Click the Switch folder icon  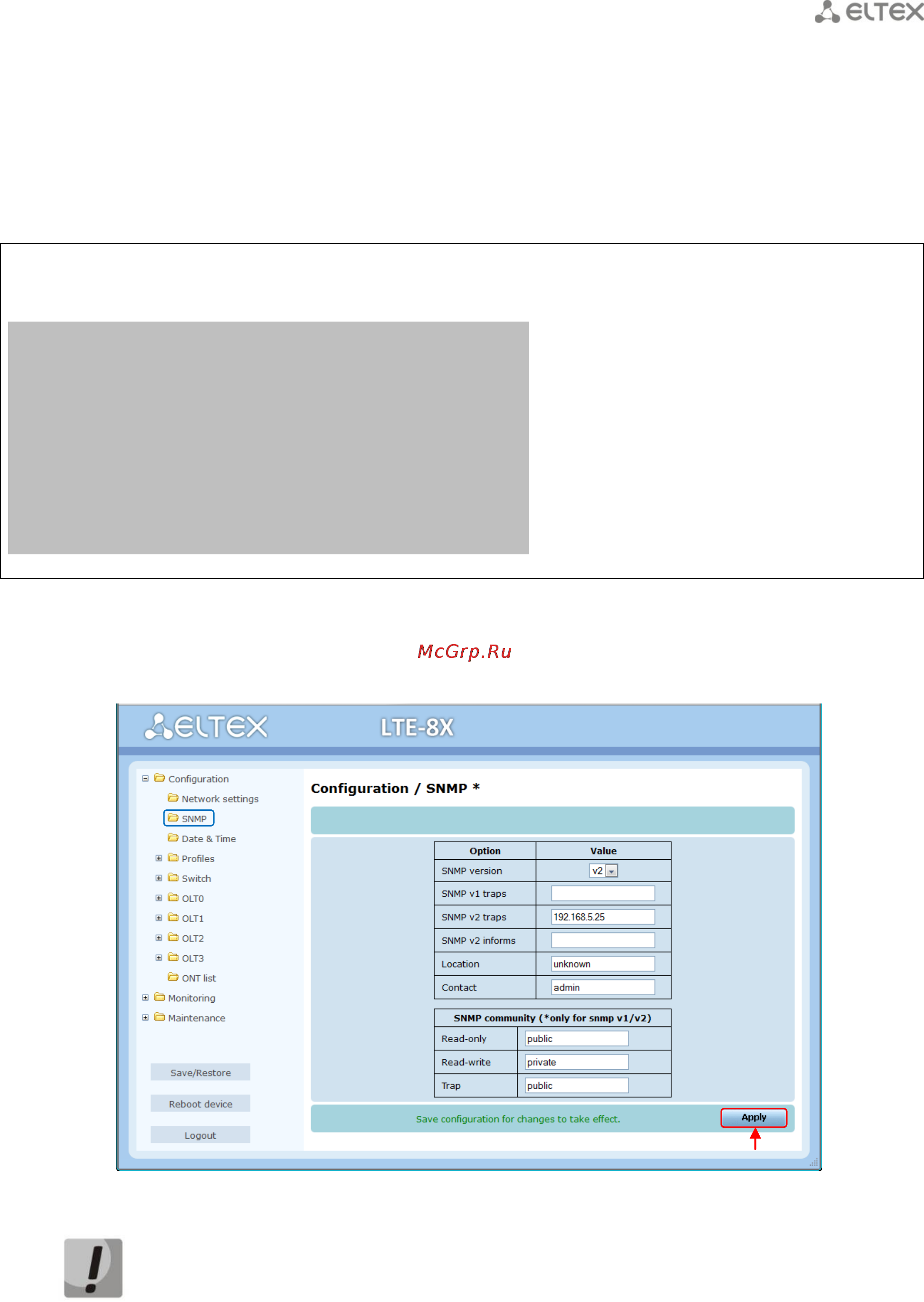[173, 877]
